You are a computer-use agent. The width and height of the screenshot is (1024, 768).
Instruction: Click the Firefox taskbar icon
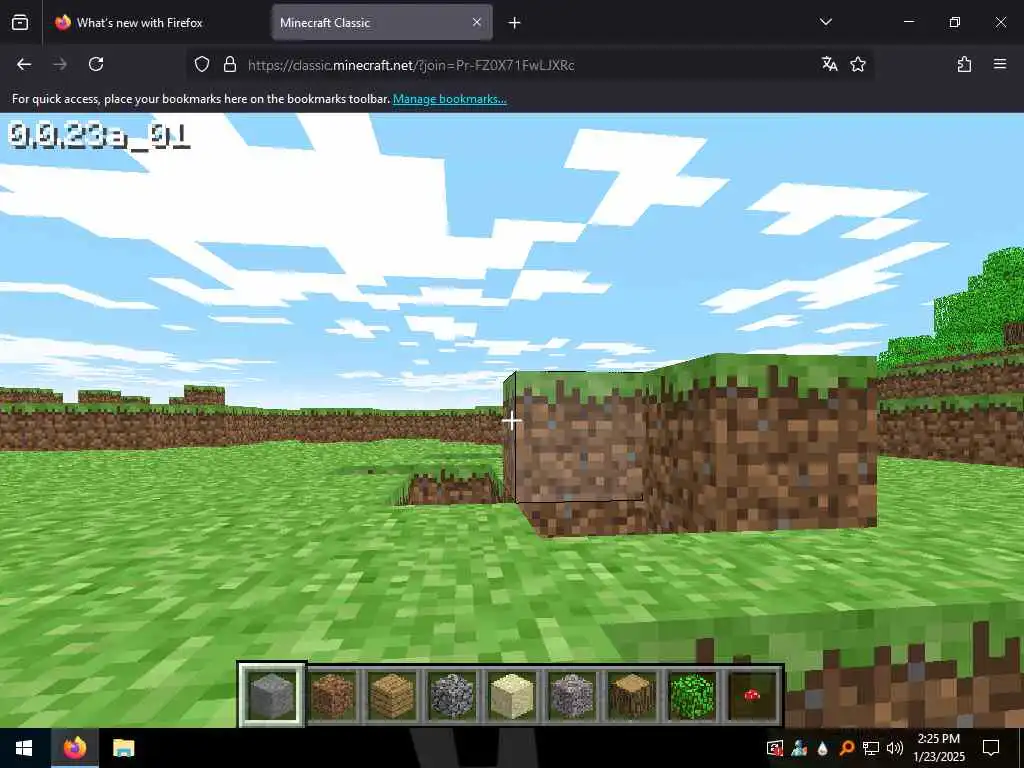coord(74,748)
